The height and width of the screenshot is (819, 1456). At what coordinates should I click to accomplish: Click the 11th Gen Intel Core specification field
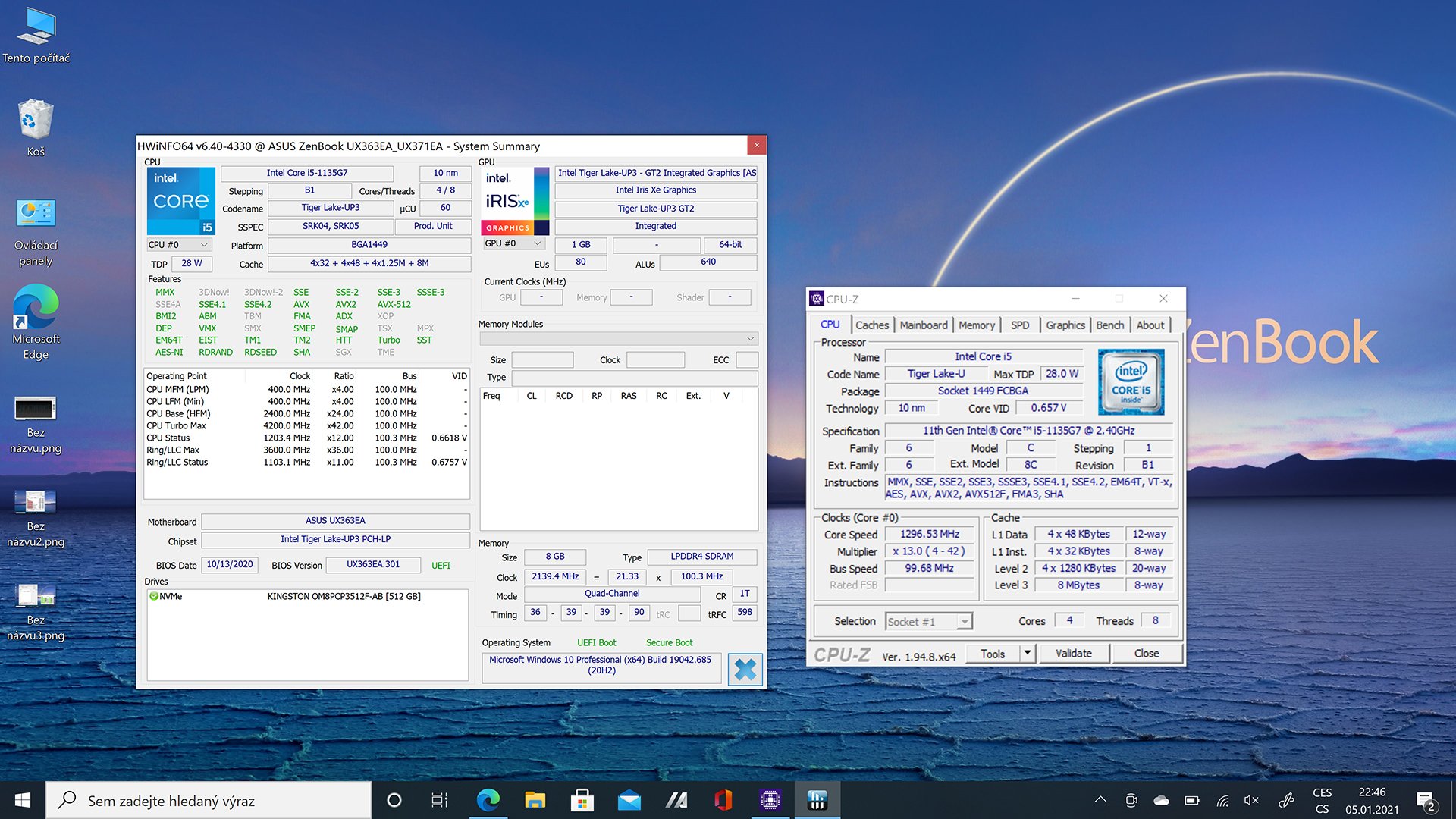click(1028, 430)
